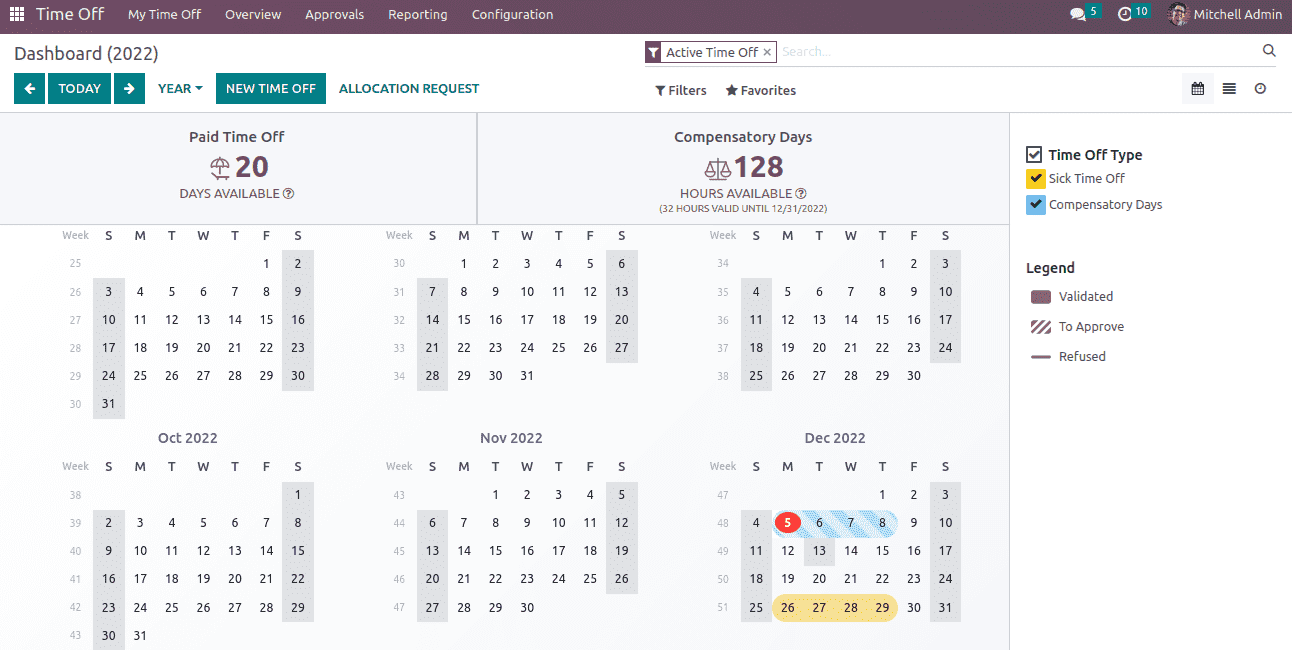Click December 13 in Dec 2022
This screenshot has width=1292, height=650.
(x=819, y=551)
